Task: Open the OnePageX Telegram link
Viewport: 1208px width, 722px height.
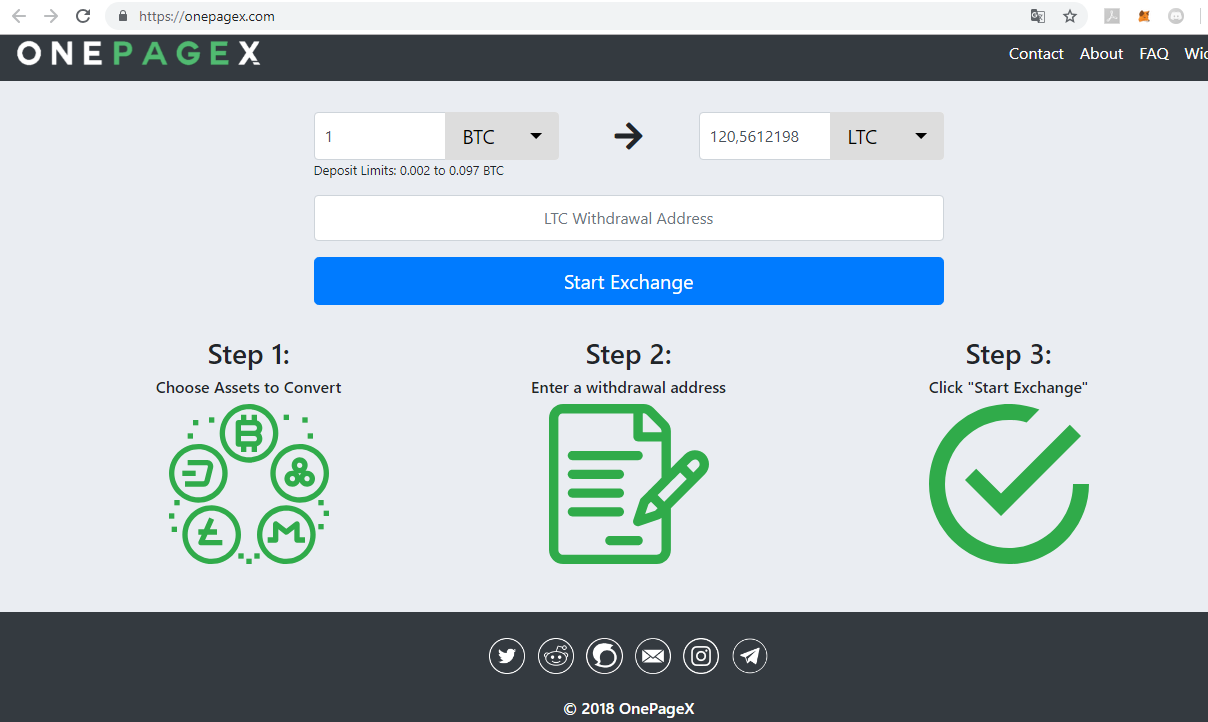Action: [750, 656]
